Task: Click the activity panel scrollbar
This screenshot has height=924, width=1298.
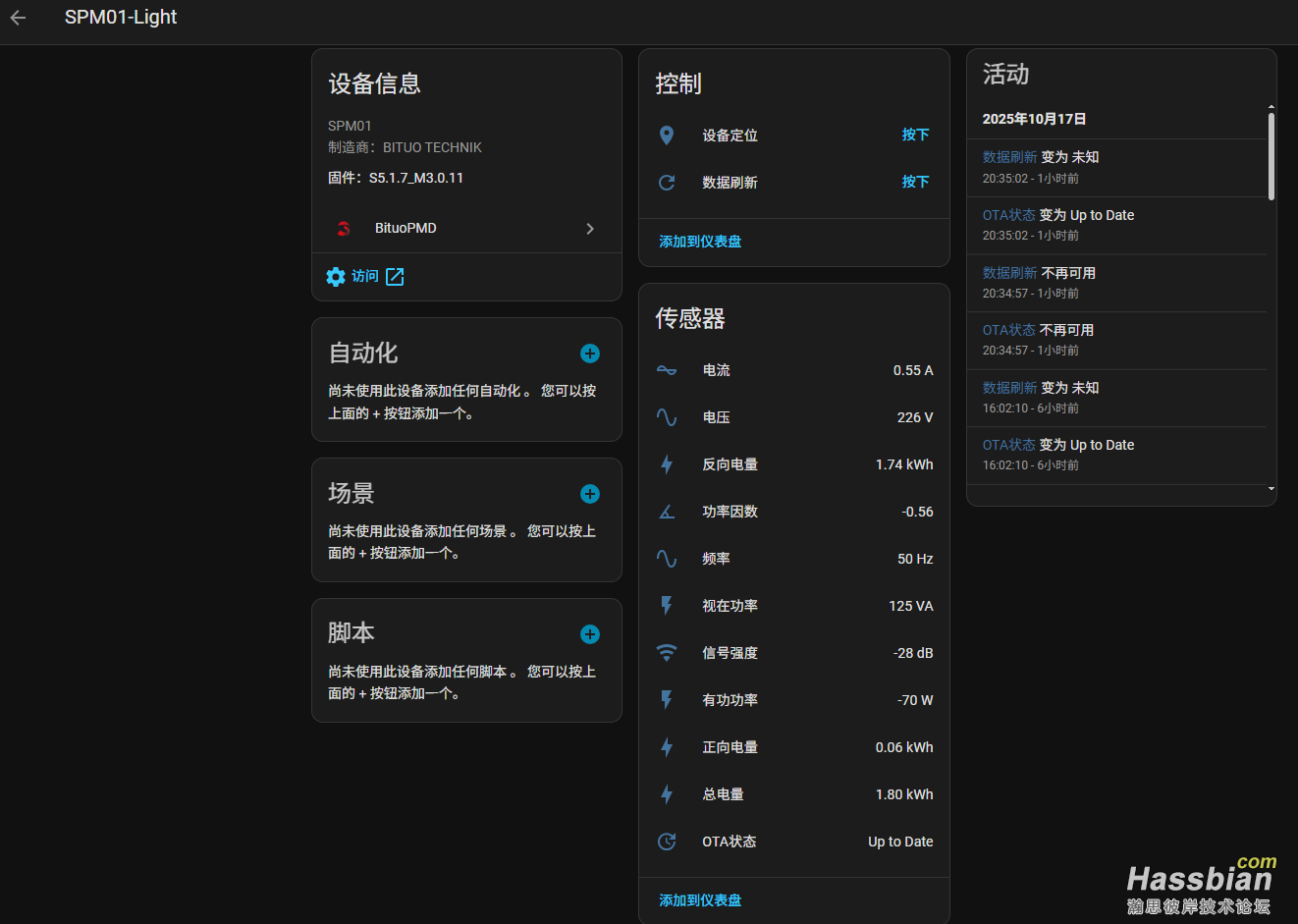Action: (1271, 157)
